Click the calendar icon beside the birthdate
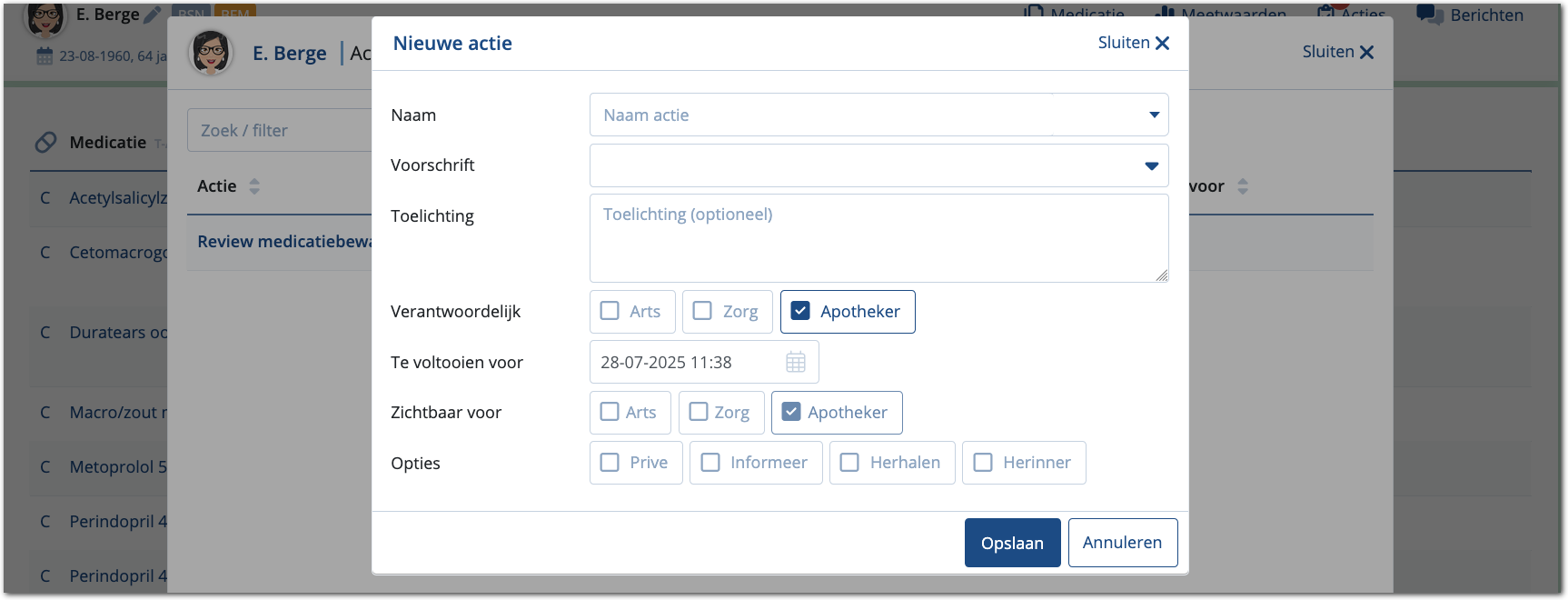Image resolution: width=1568 pixels, height=600 pixels. click(45, 56)
